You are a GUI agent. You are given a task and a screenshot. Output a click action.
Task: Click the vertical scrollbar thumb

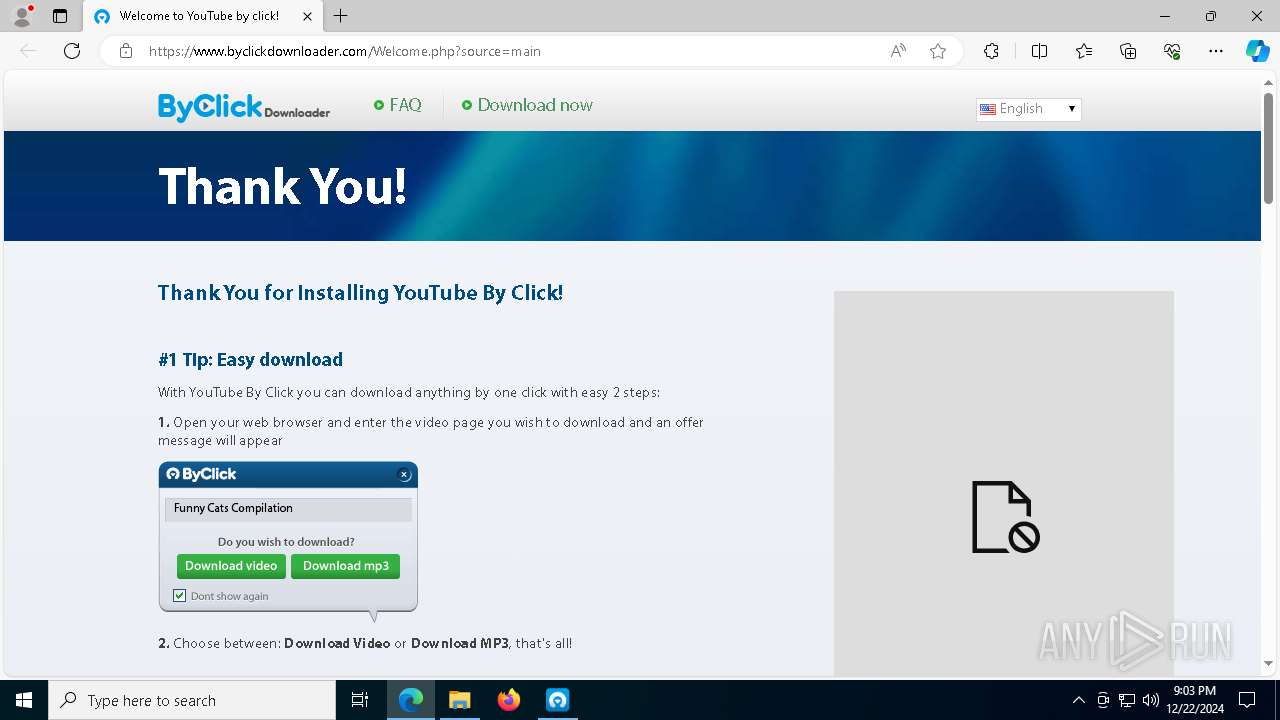[x=1268, y=149]
